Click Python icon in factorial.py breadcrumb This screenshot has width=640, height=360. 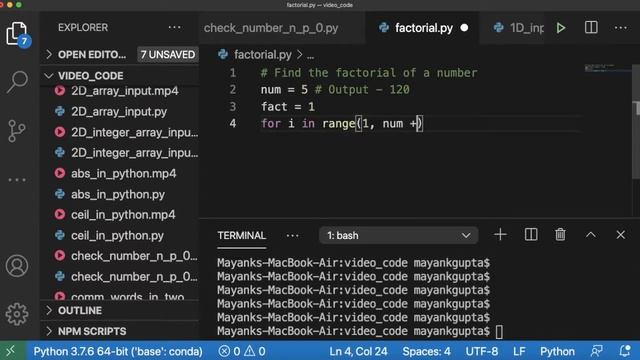point(223,54)
